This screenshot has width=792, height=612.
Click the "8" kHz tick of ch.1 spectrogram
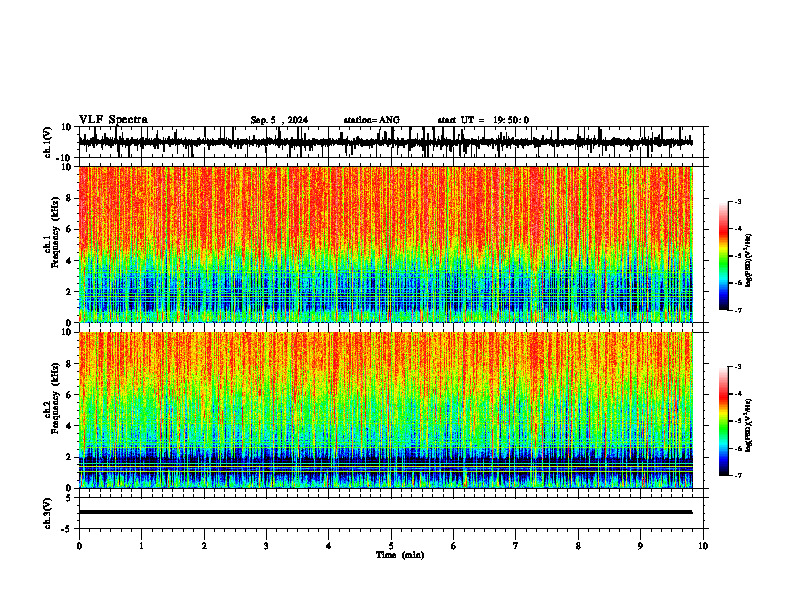pyautogui.click(x=70, y=198)
